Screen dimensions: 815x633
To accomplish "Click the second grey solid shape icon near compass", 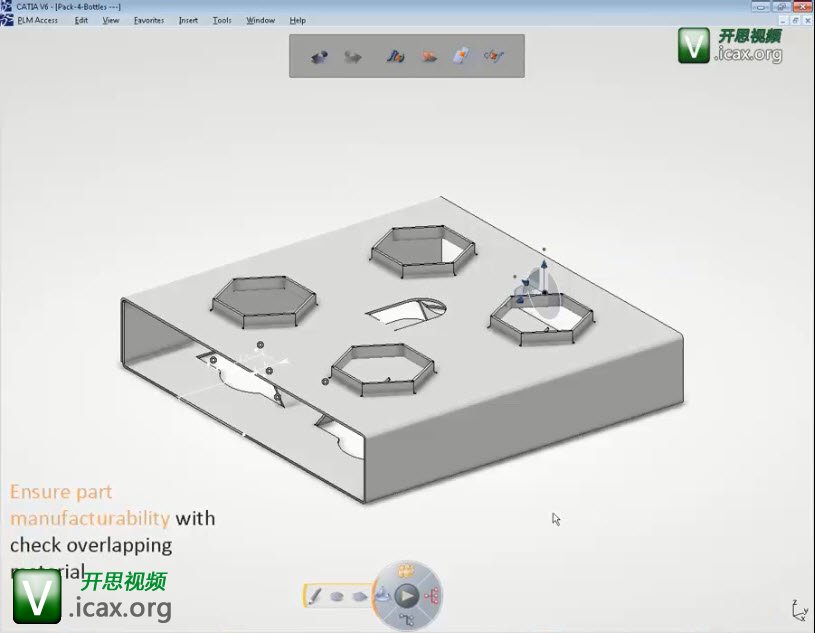I will (359, 596).
